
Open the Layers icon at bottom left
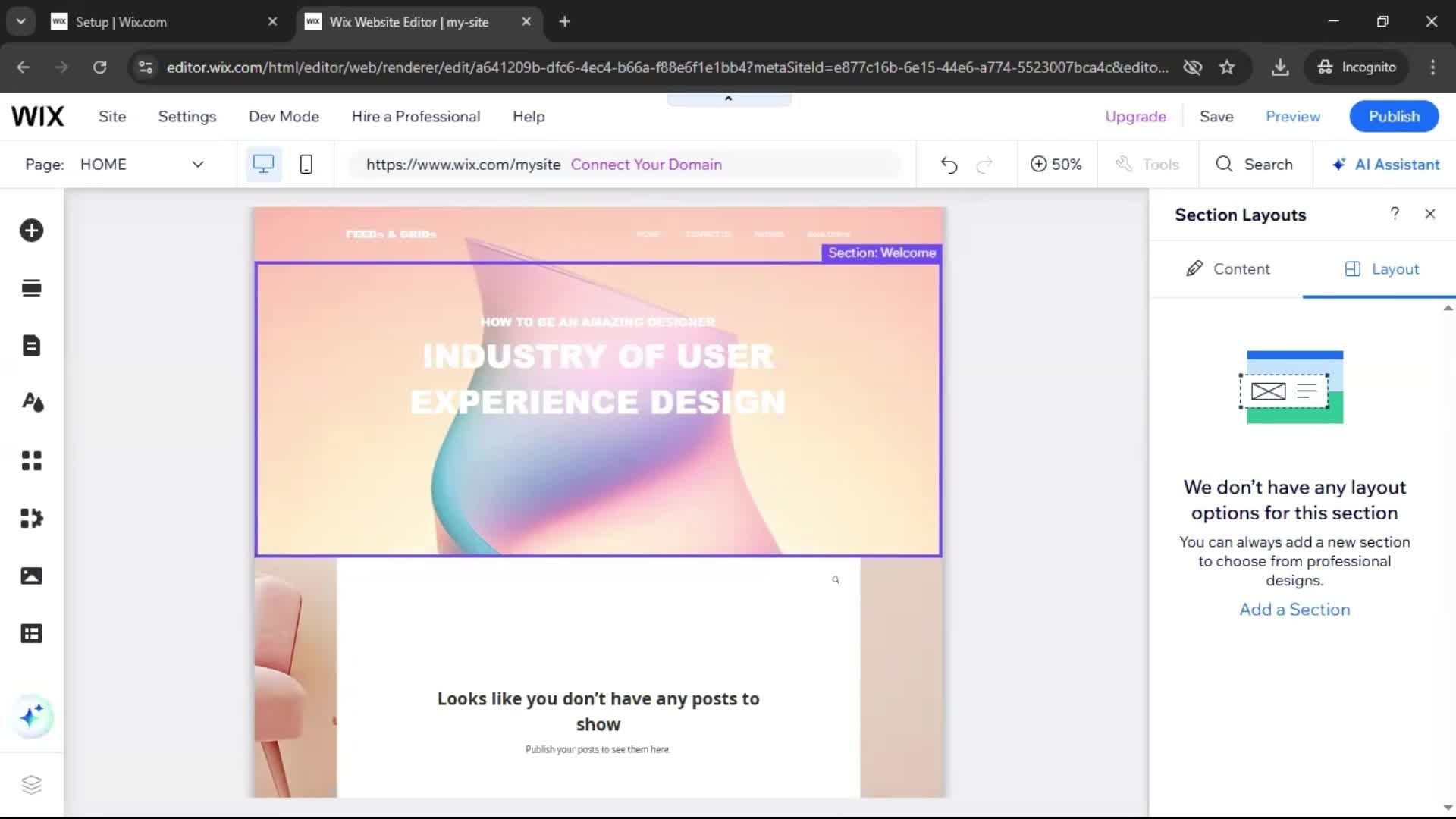31,784
